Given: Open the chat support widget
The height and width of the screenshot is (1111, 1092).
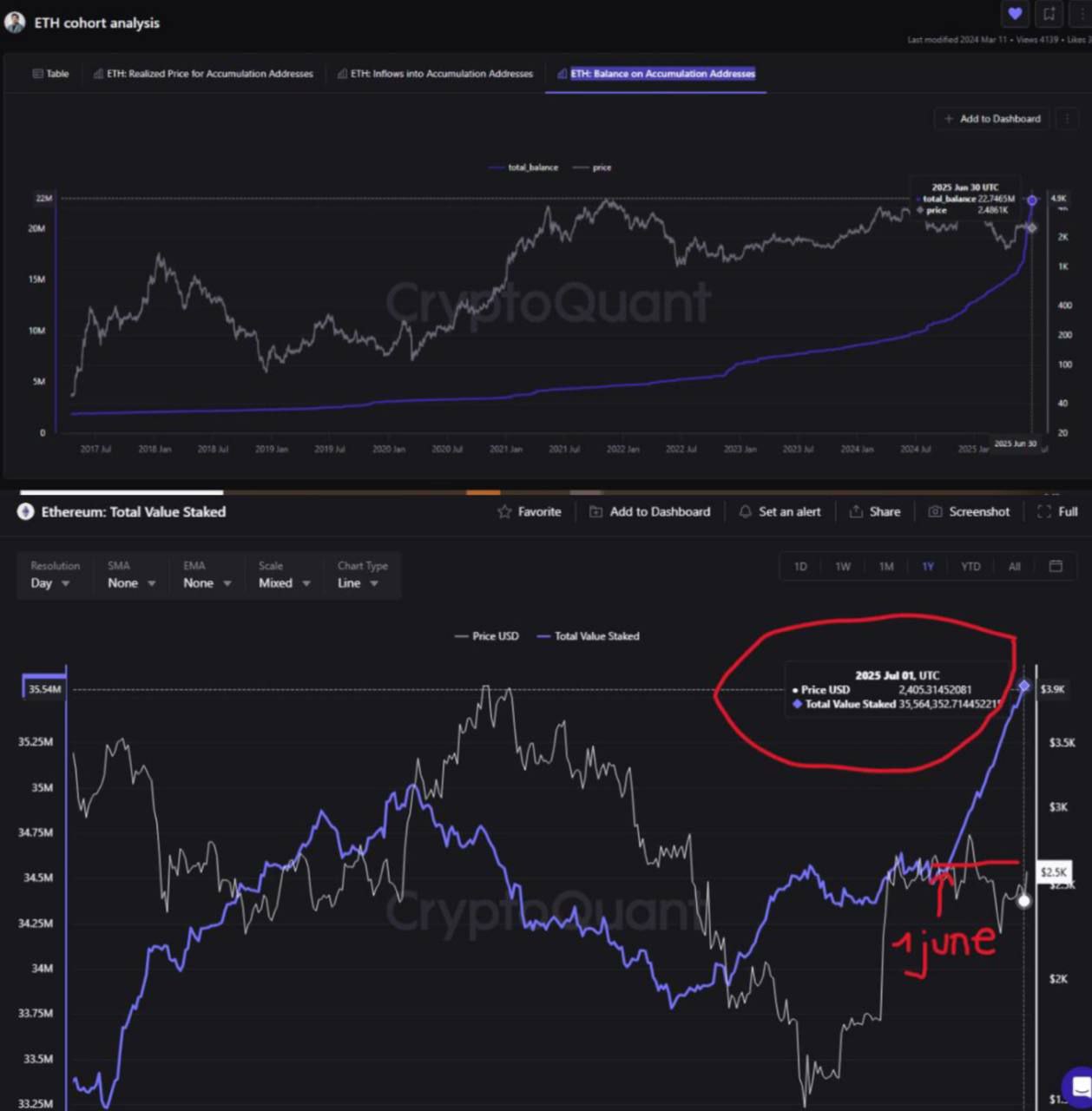Looking at the screenshot, I should [1078, 1086].
